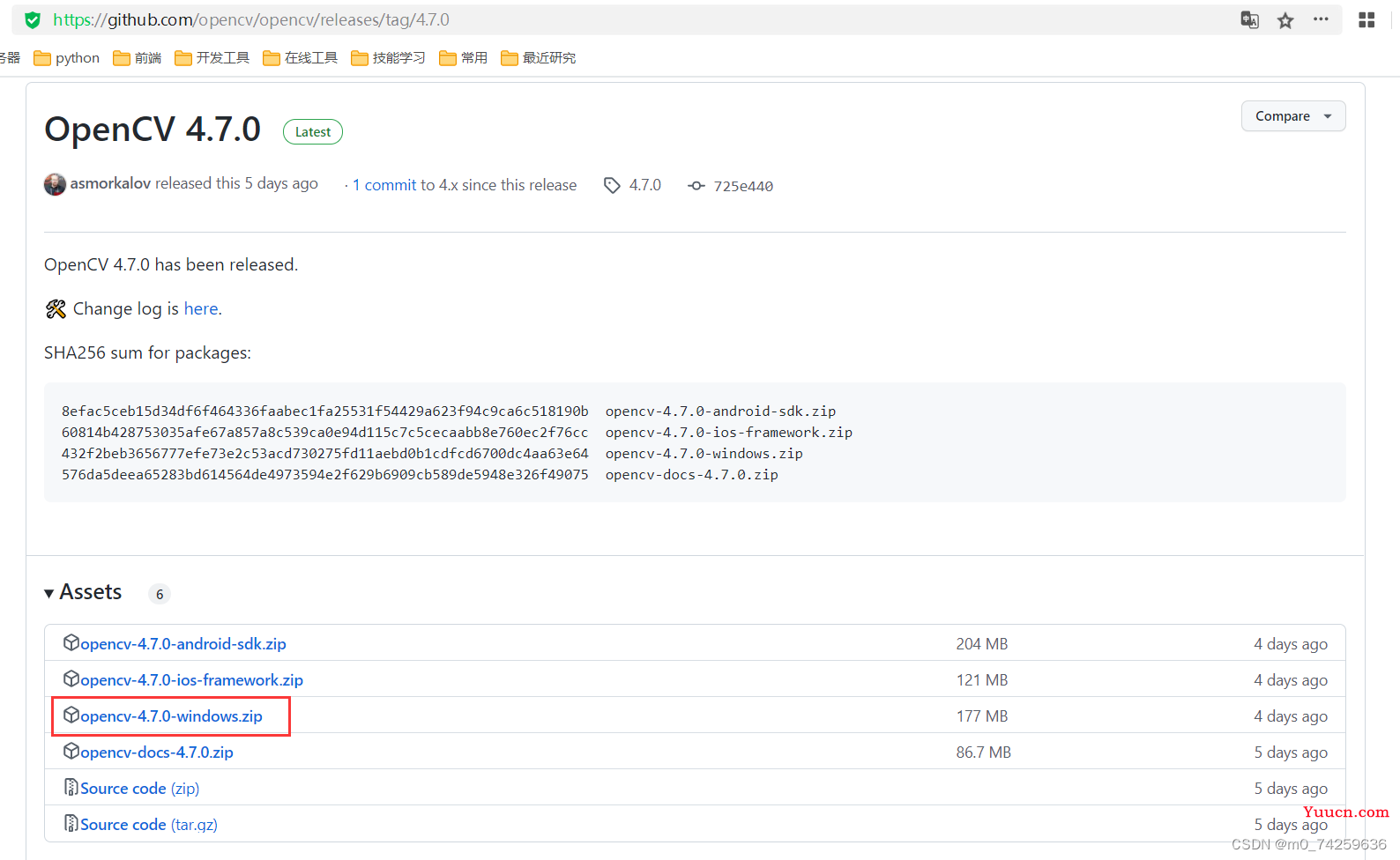Click file icon for Source code (zip)
Image resolution: width=1400 pixels, height=860 pixels.
pos(71,787)
